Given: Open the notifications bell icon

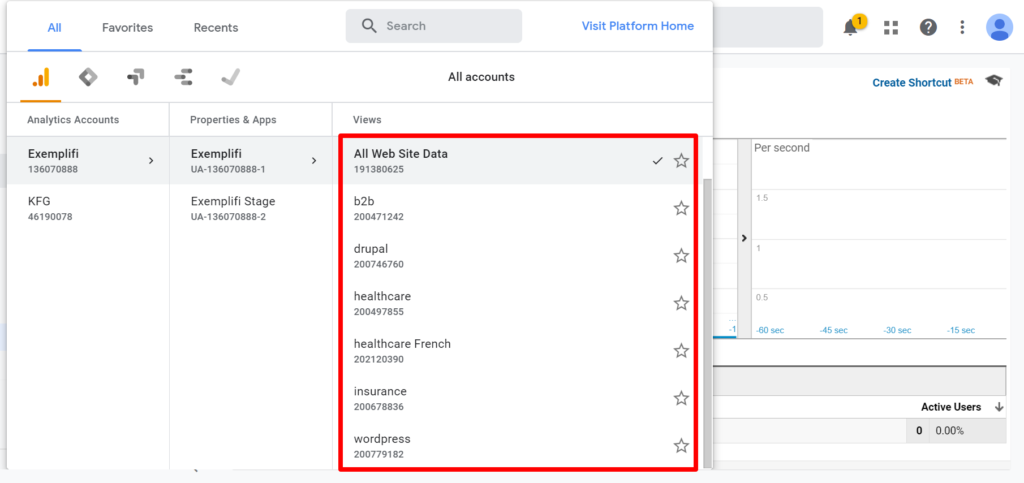Looking at the screenshot, I should (x=851, y=27).
